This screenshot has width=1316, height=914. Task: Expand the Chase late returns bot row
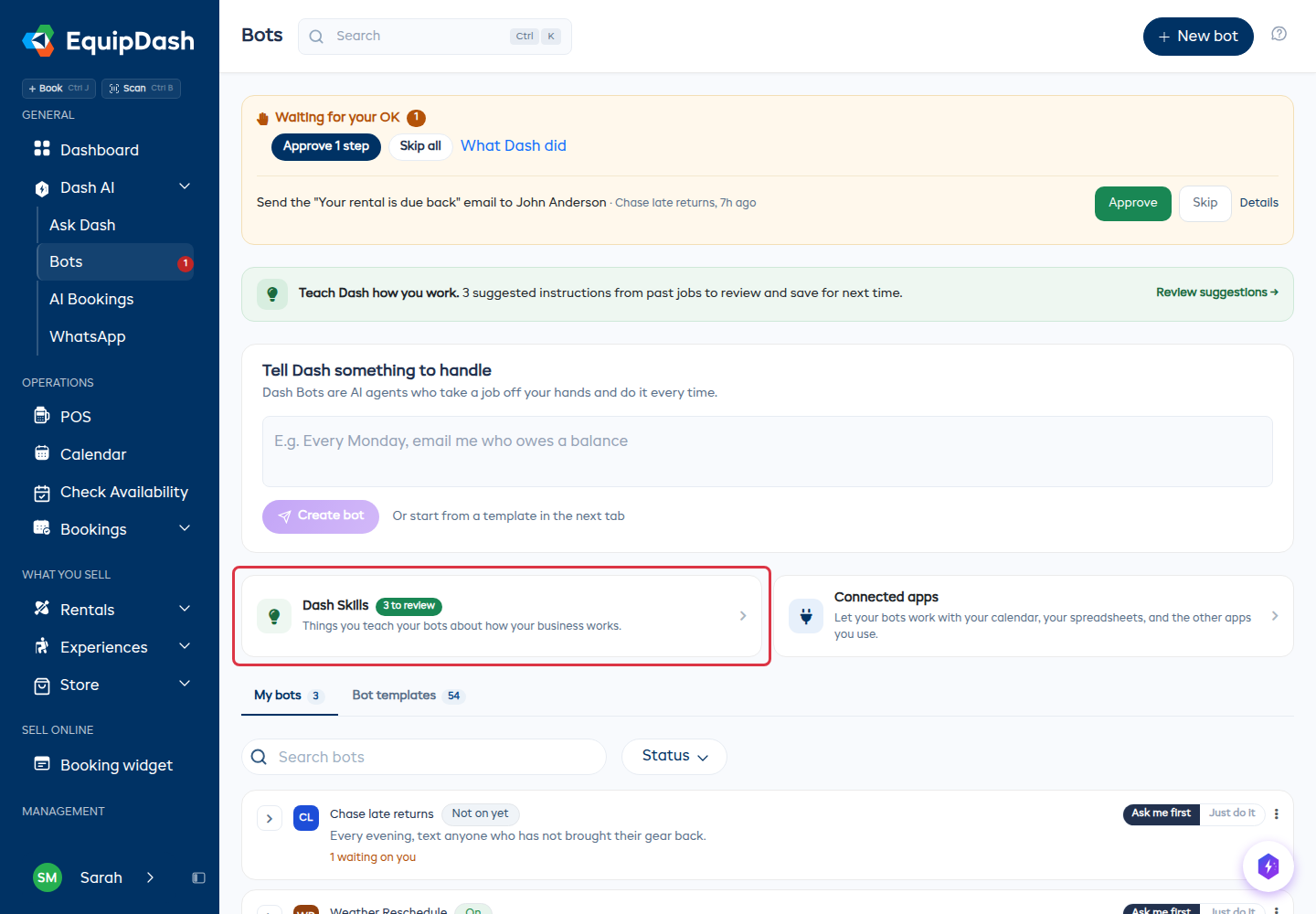[x=270, y=819]
